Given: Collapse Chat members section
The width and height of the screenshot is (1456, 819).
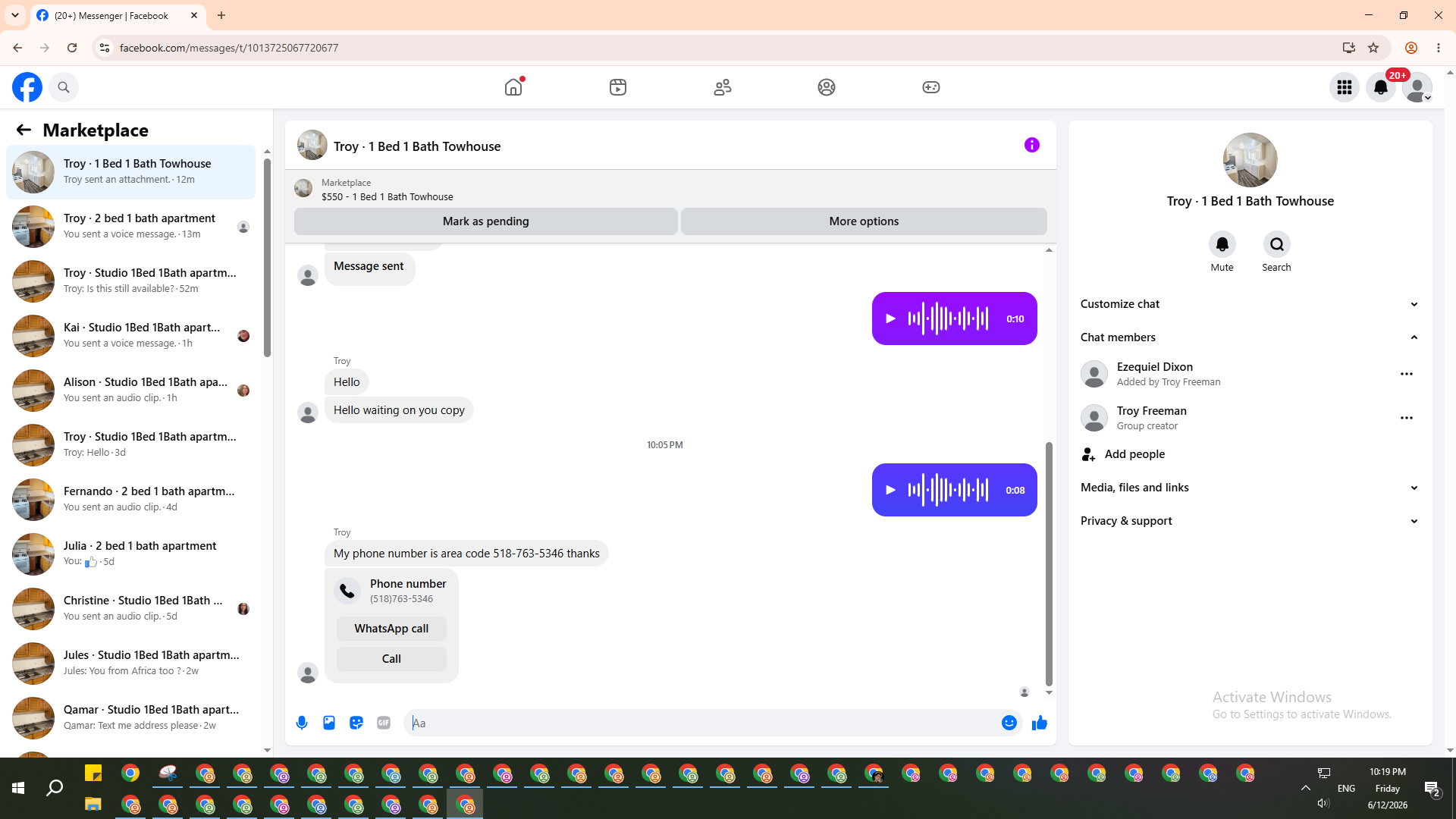Looking at the screenshot, I should [x=1250, y=337].
